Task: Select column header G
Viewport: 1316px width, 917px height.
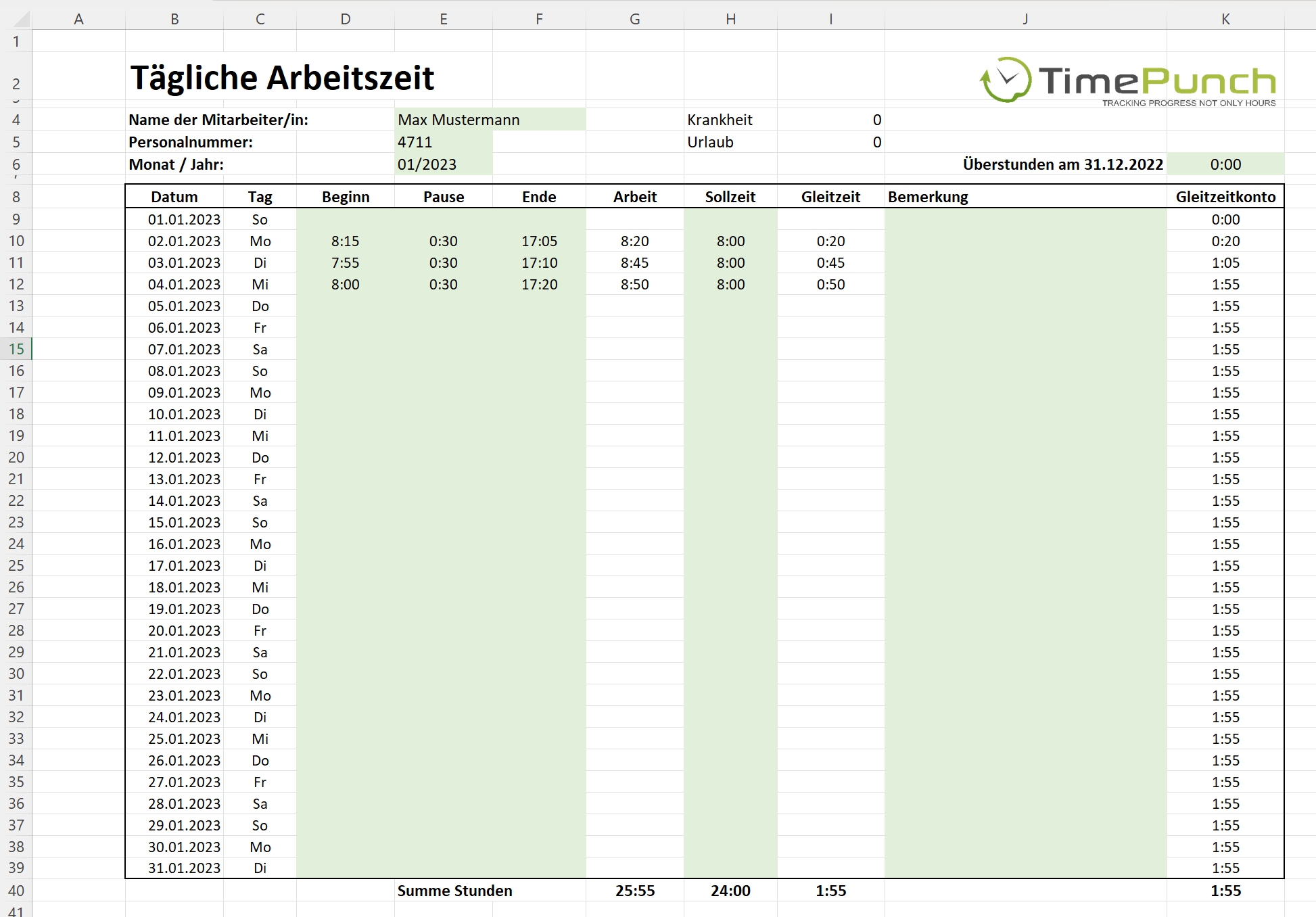Action: (634, 19)
